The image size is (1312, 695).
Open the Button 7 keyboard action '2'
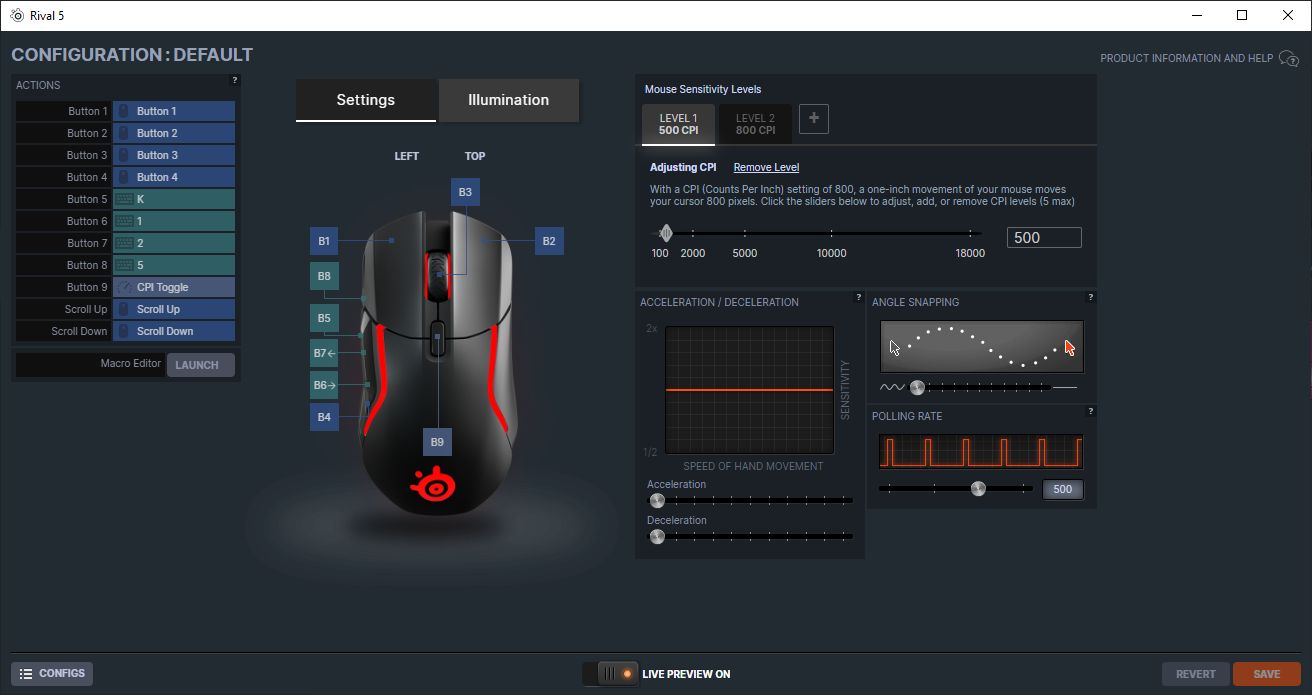(174, 243)
